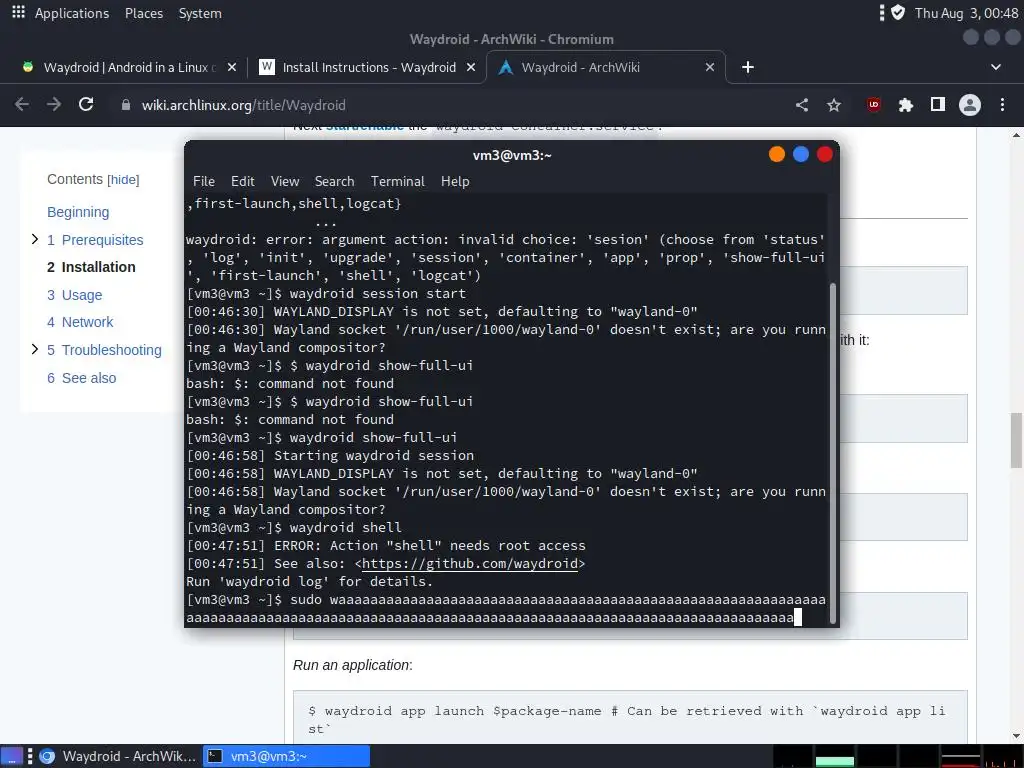Click the page vertical scrollbar thumb

tap(1016, 440)
